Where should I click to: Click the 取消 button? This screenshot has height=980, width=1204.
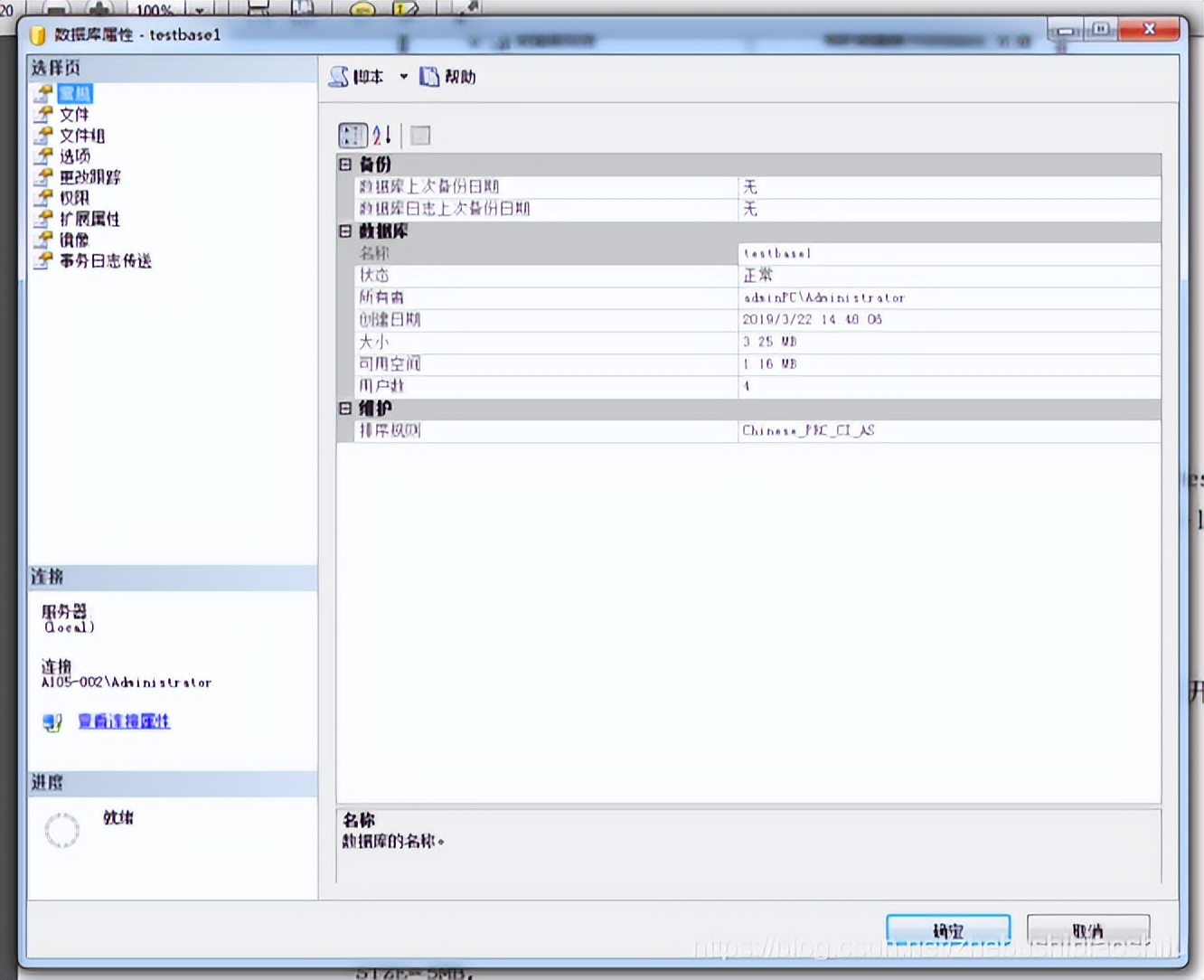1087,929
